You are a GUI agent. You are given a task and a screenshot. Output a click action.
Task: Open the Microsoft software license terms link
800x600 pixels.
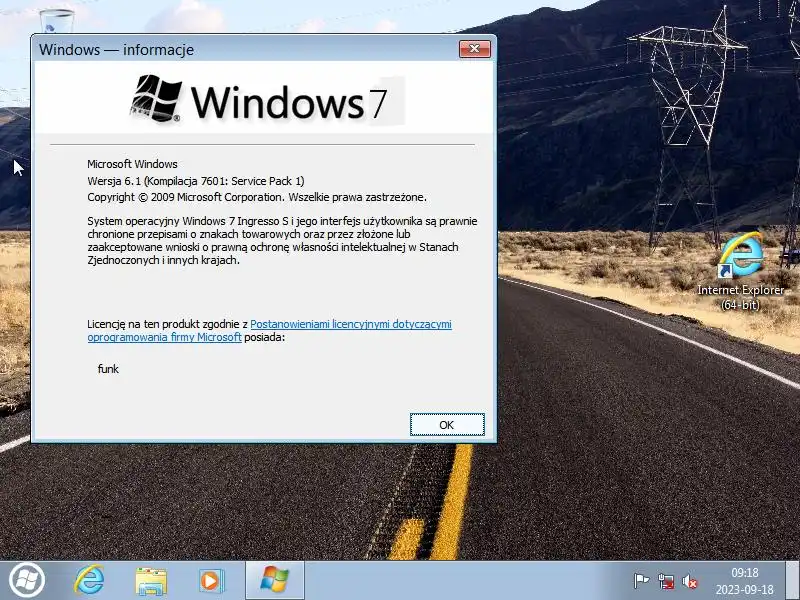point(269,331)
